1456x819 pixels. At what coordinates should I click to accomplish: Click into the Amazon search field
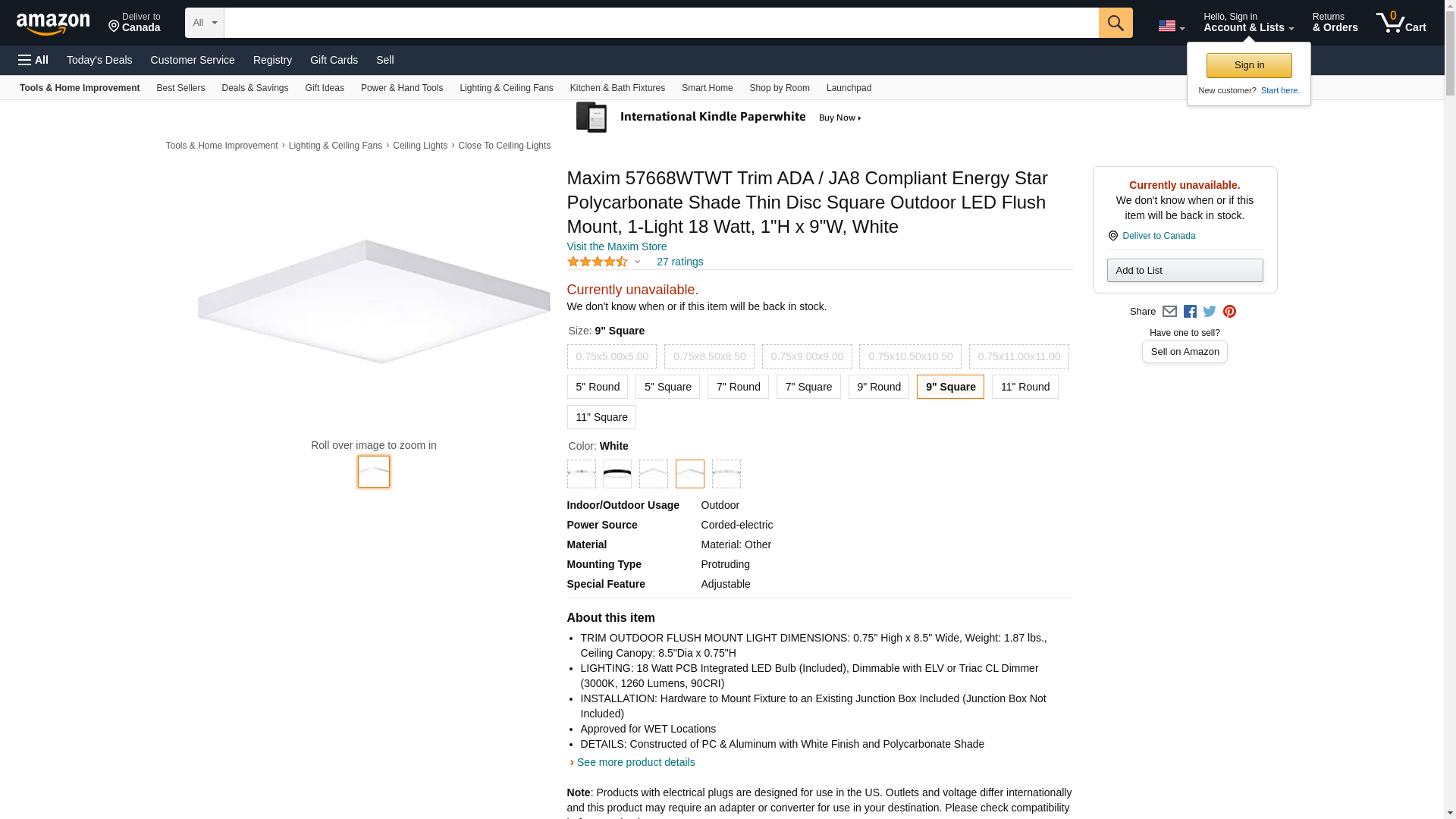661,23
